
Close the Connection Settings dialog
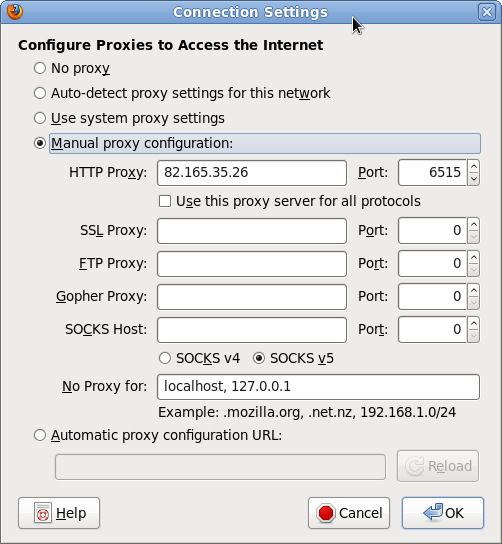coord(487,12)
